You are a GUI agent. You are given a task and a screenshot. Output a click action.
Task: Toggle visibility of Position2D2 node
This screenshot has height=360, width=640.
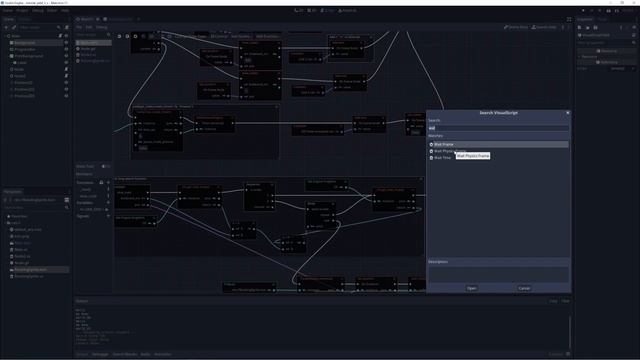[x=67, y=89]
